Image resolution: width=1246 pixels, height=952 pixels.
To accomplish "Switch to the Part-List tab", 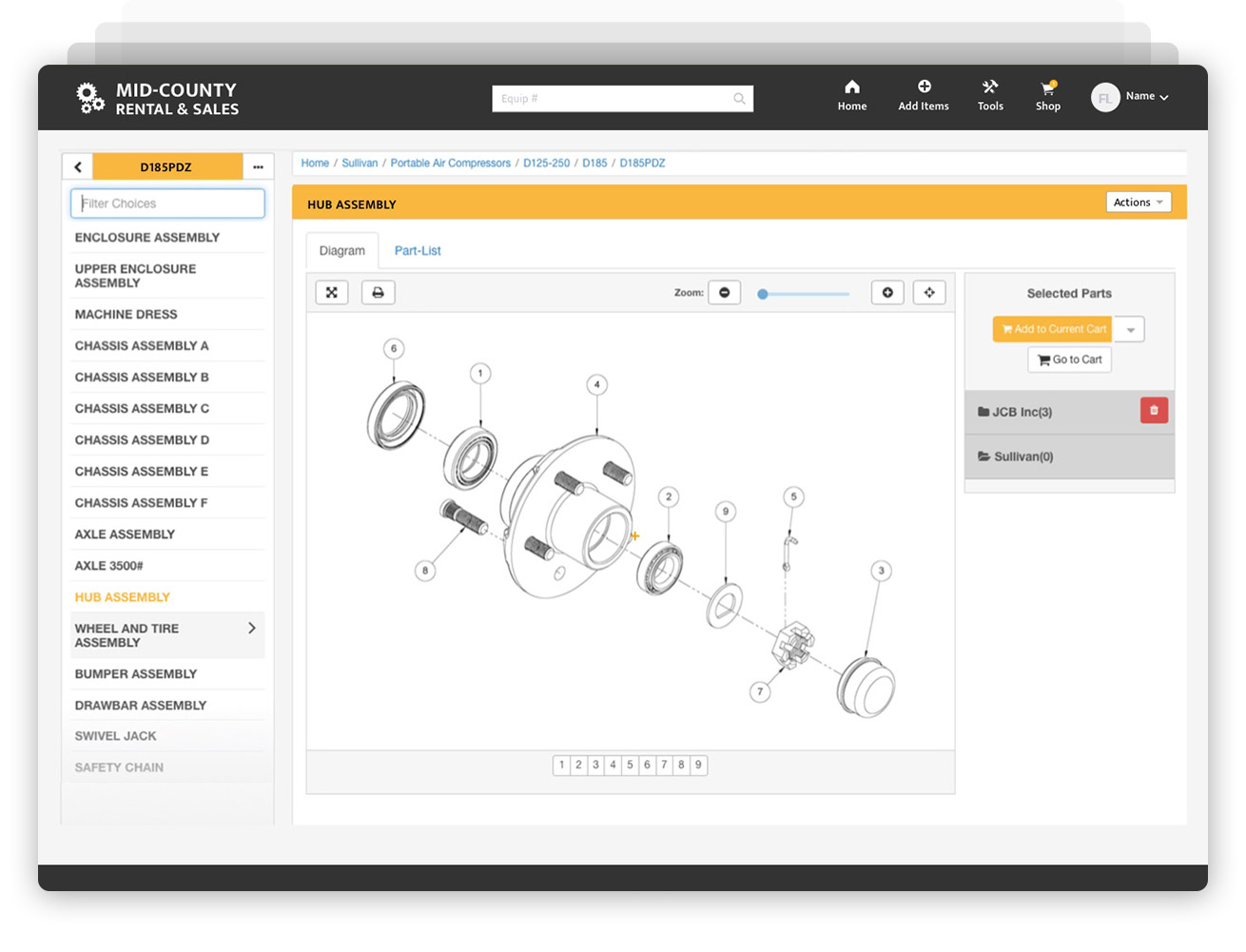I will 417,250.
